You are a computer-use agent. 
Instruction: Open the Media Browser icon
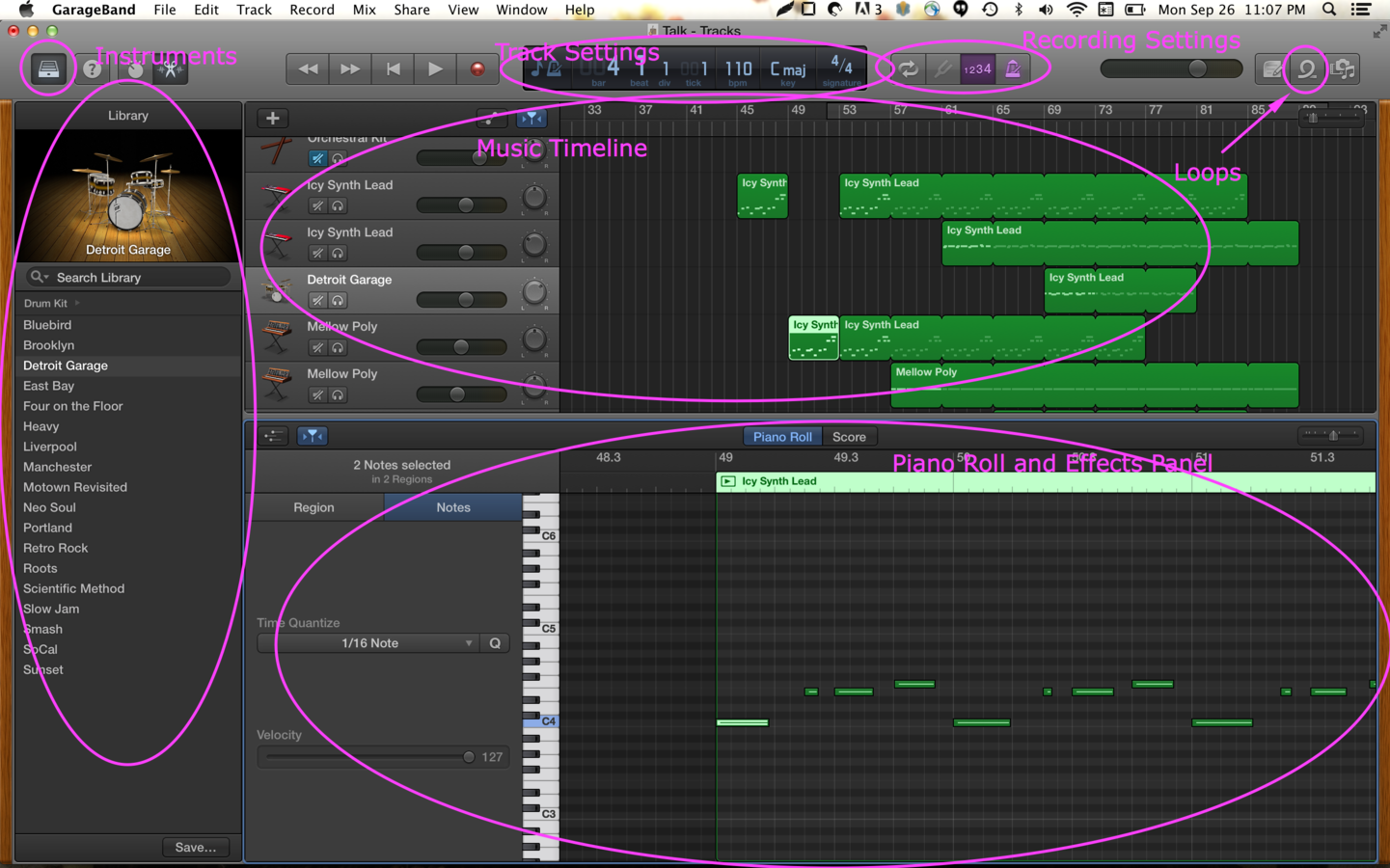1343,69
